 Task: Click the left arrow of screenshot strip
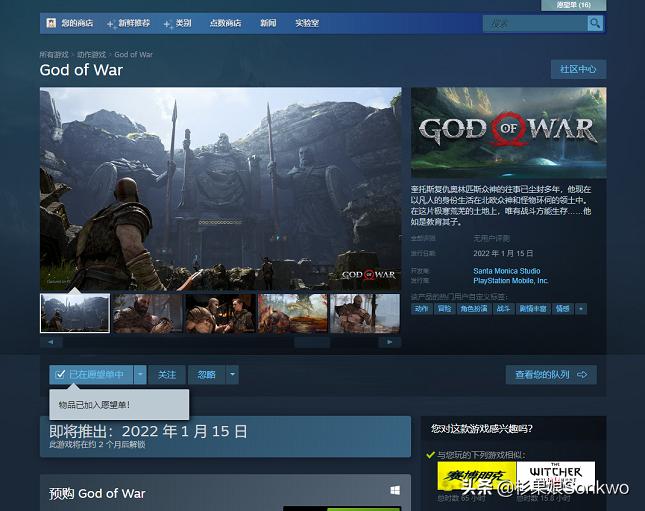(51, 342)
